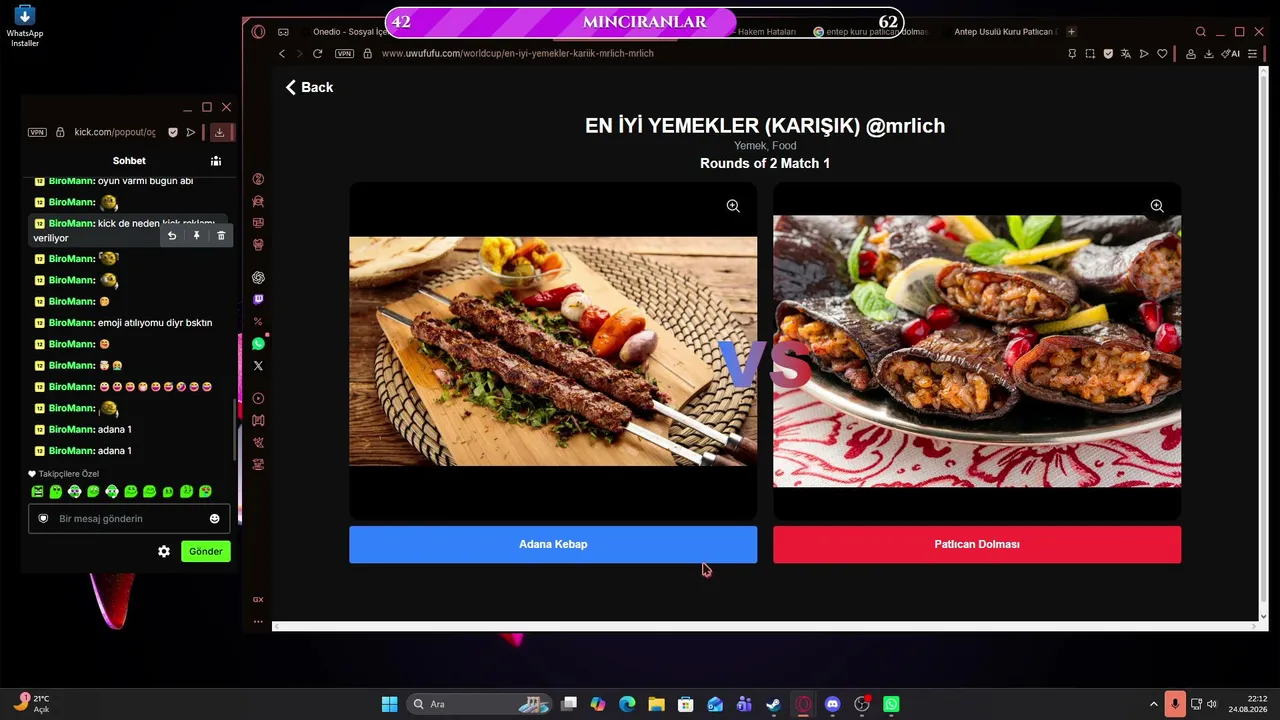Toggle the VPN badge in Opera address bar
Image resolution: width=1280 pixels, height=720 pixels.
[344, 53]
